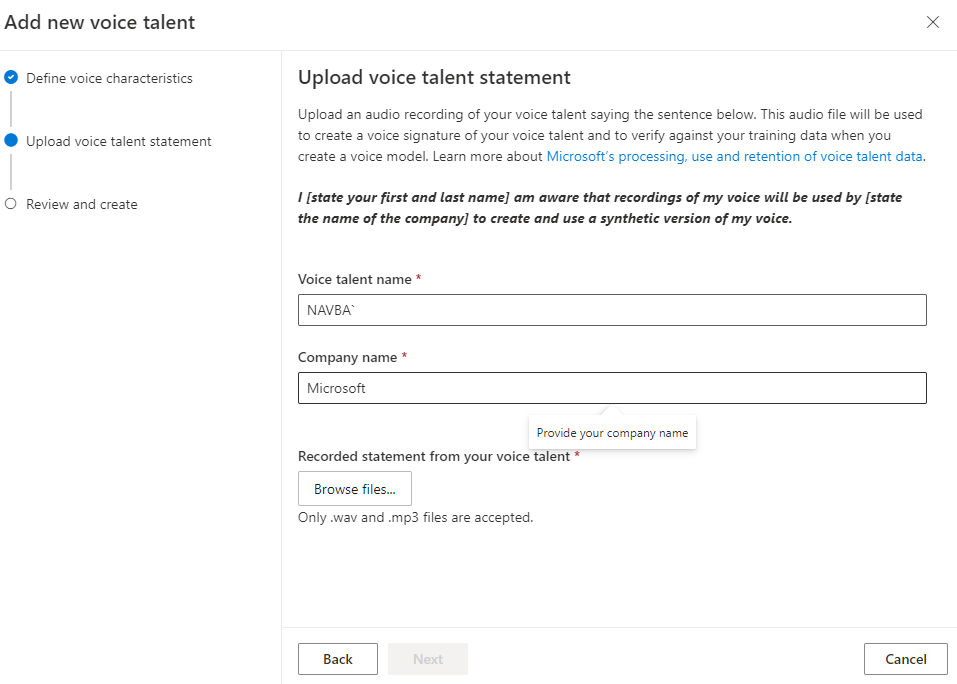This screenshot has width=957, height=684.
Task: Click the Browse files button
Action: tap(354, 488)
